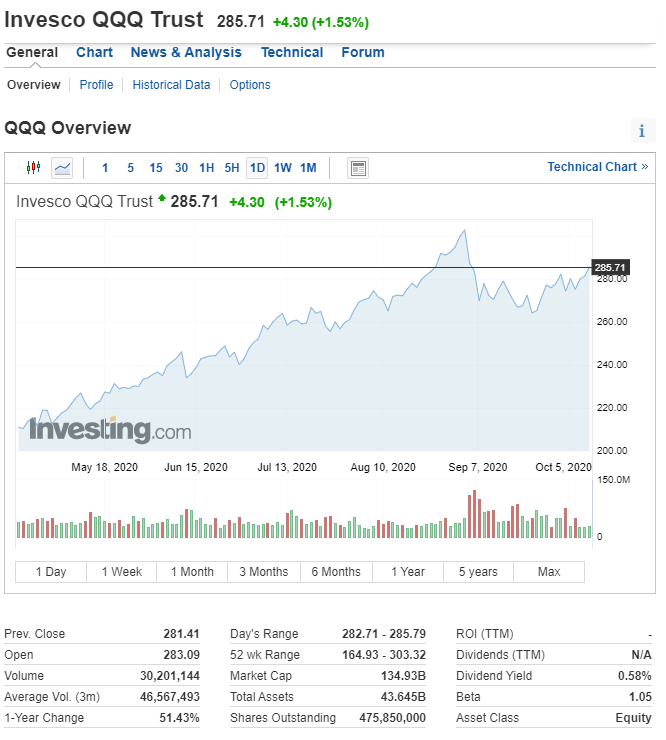The height and width of the screenshot is (740, 666).
Task: Click the Open value 283.09
Action: (x=182, y=655)
